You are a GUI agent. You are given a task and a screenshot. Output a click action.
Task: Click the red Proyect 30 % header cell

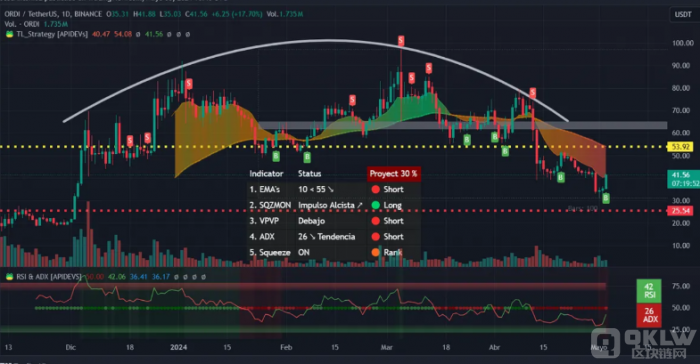point(393,174)
